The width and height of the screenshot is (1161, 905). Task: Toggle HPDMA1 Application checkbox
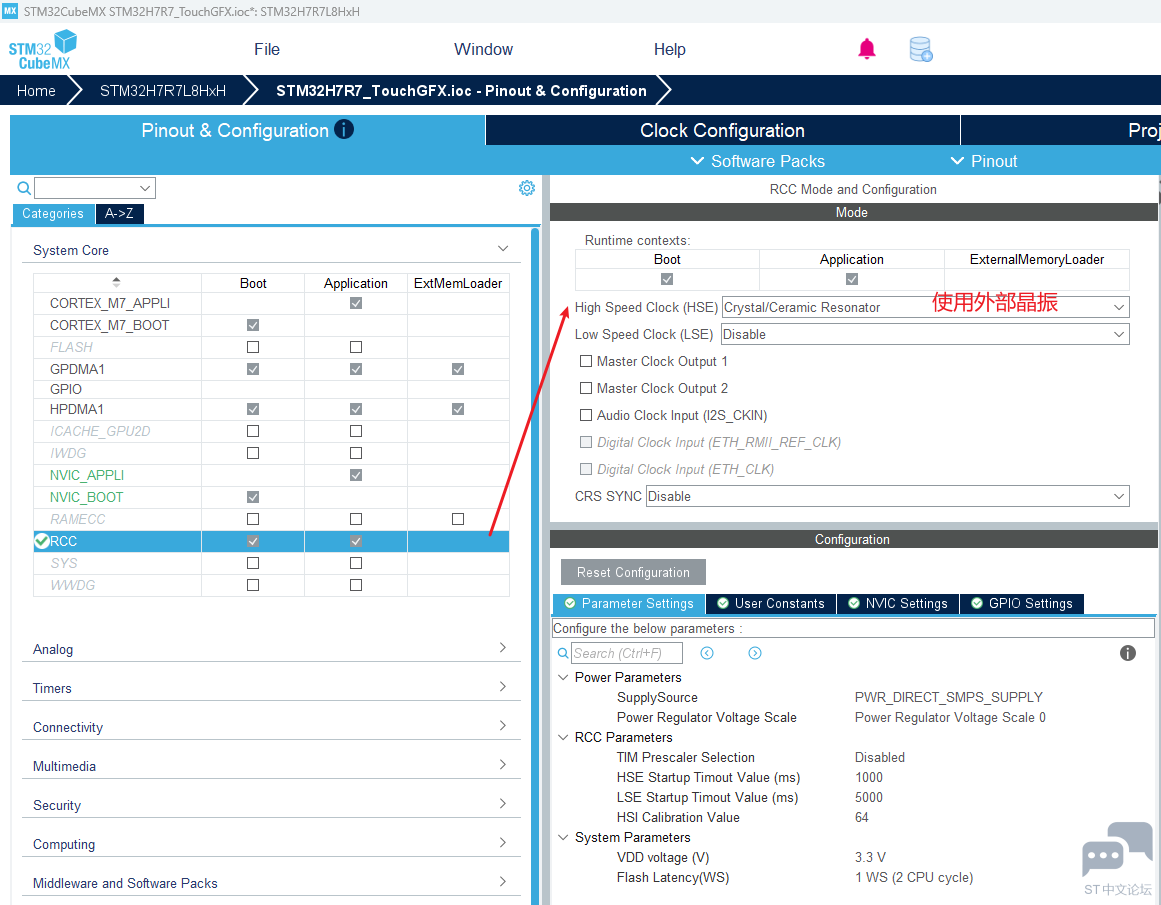pos(356,409)
